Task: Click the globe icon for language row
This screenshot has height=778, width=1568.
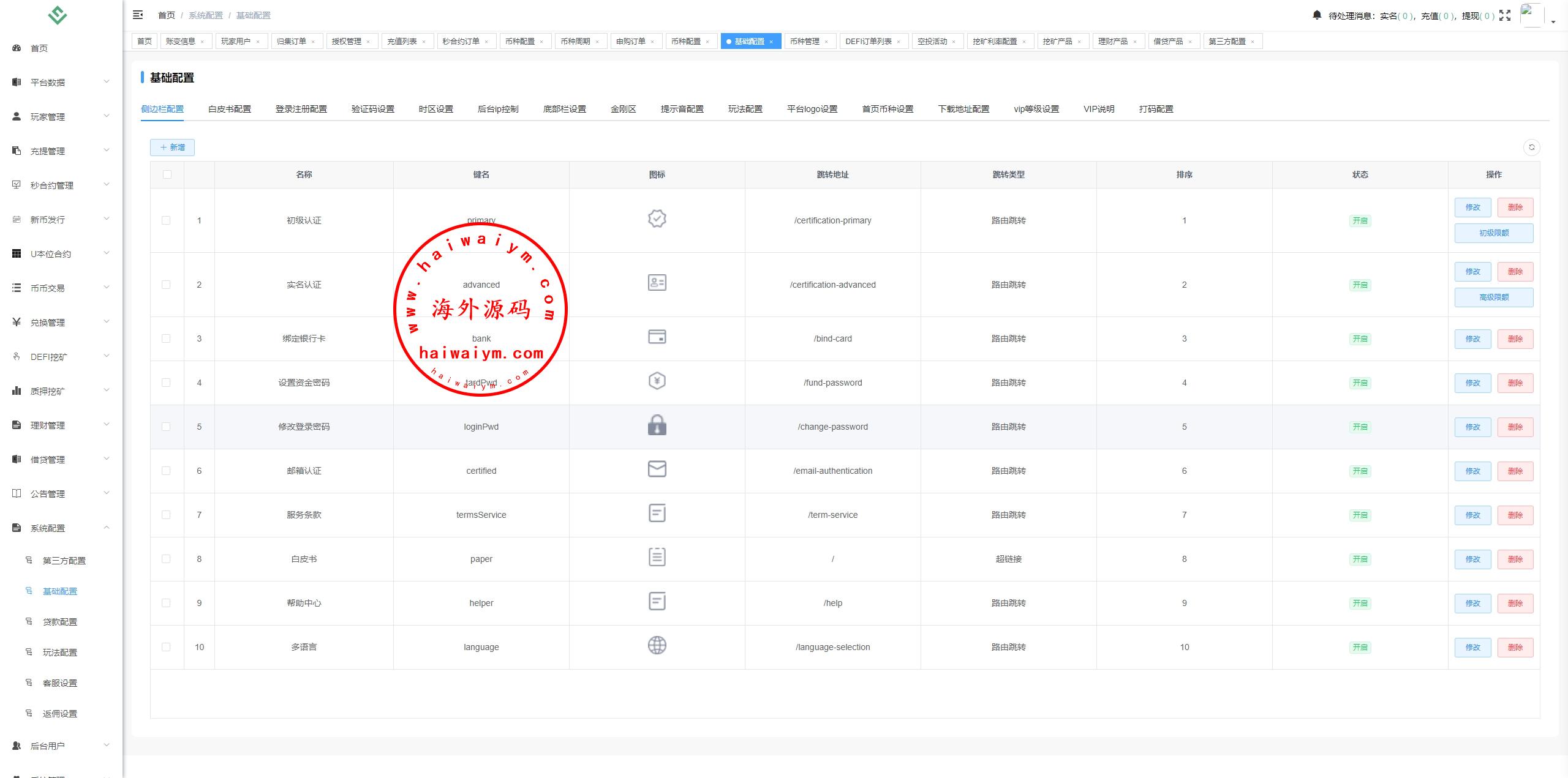Action: pyautogui.click(x=657, y=645)
